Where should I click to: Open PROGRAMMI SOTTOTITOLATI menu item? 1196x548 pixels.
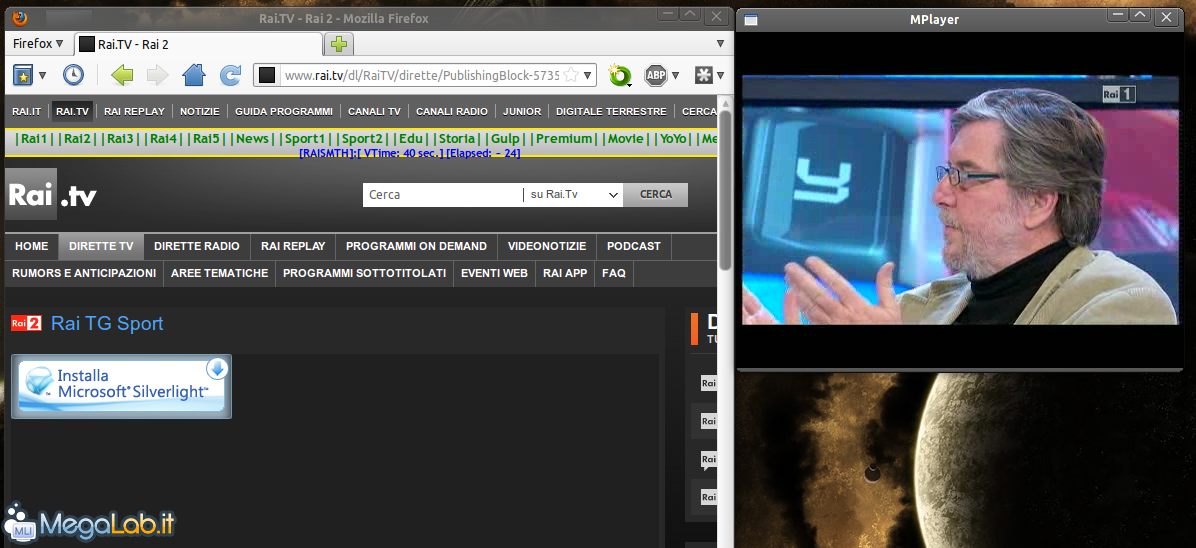click(x=365, y=273)
